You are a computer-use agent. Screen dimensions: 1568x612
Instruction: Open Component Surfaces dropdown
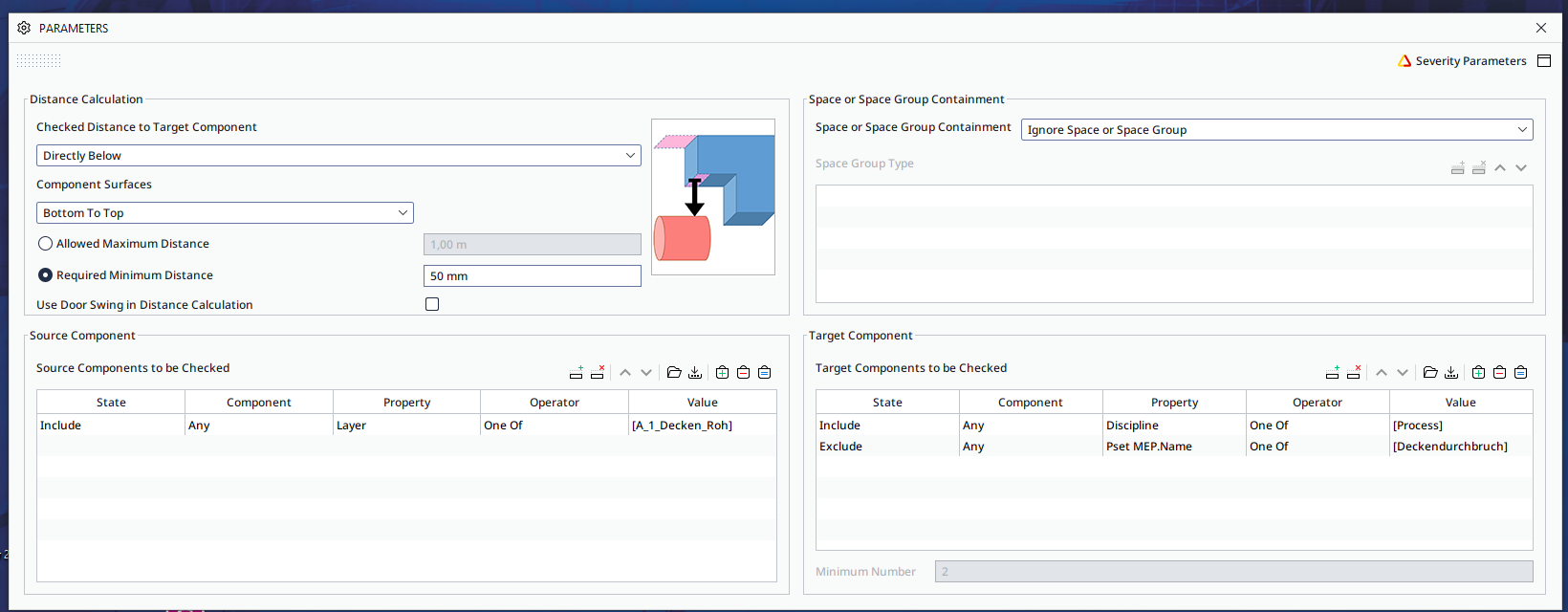pyautogui.click(x=225, y=212)
